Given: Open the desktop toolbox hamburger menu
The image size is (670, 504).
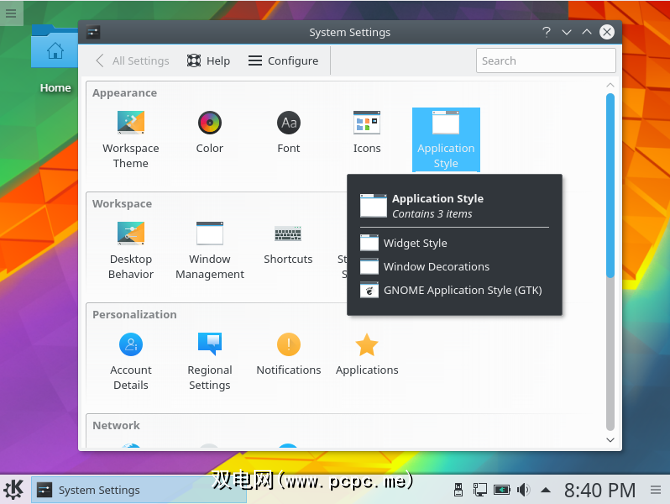Looking at the screenshot, I should coord(11,13).
